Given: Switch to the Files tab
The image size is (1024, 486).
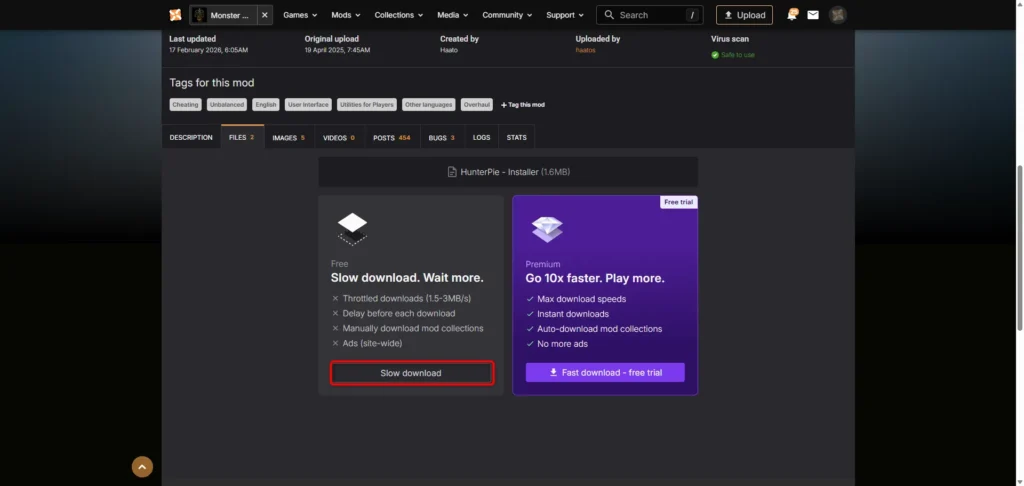Looking at the screenshot, I should pos(242,137).
